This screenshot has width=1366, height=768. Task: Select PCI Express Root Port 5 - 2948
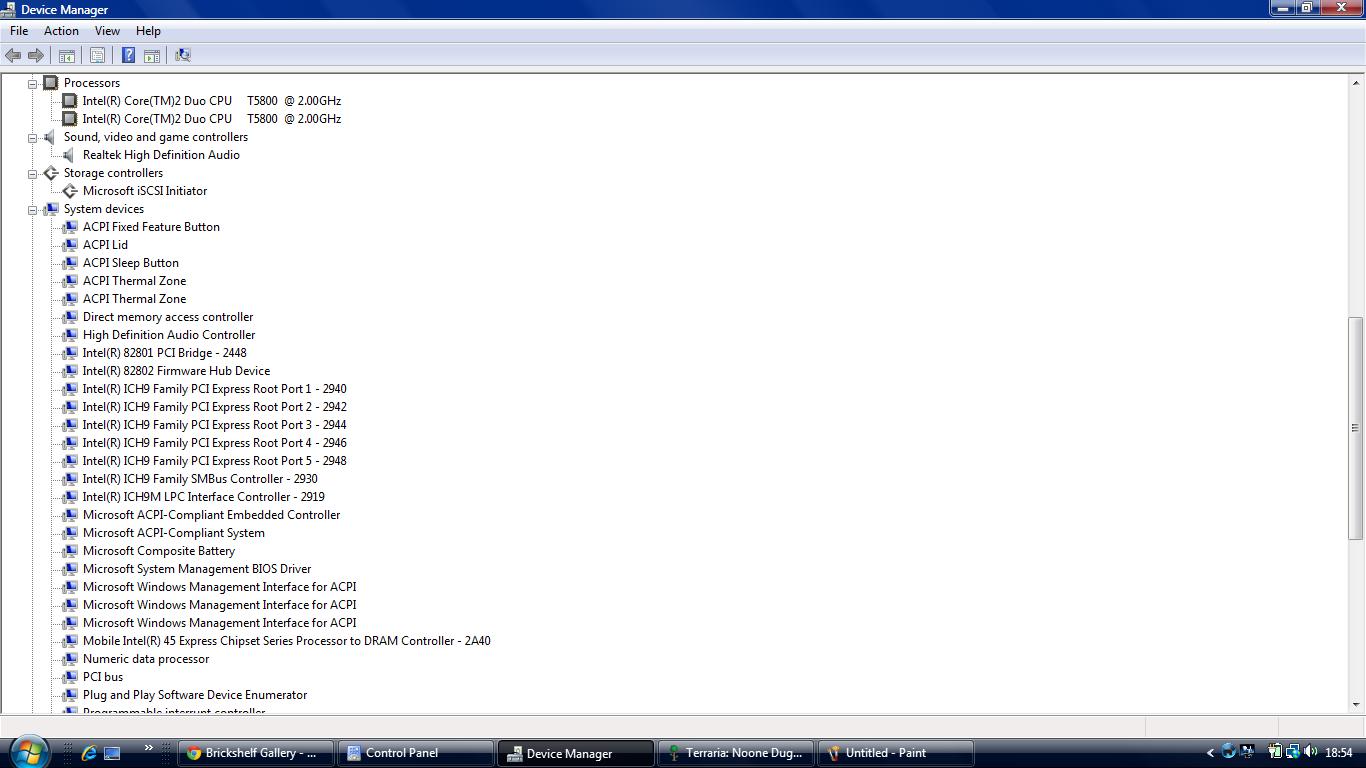215,461
